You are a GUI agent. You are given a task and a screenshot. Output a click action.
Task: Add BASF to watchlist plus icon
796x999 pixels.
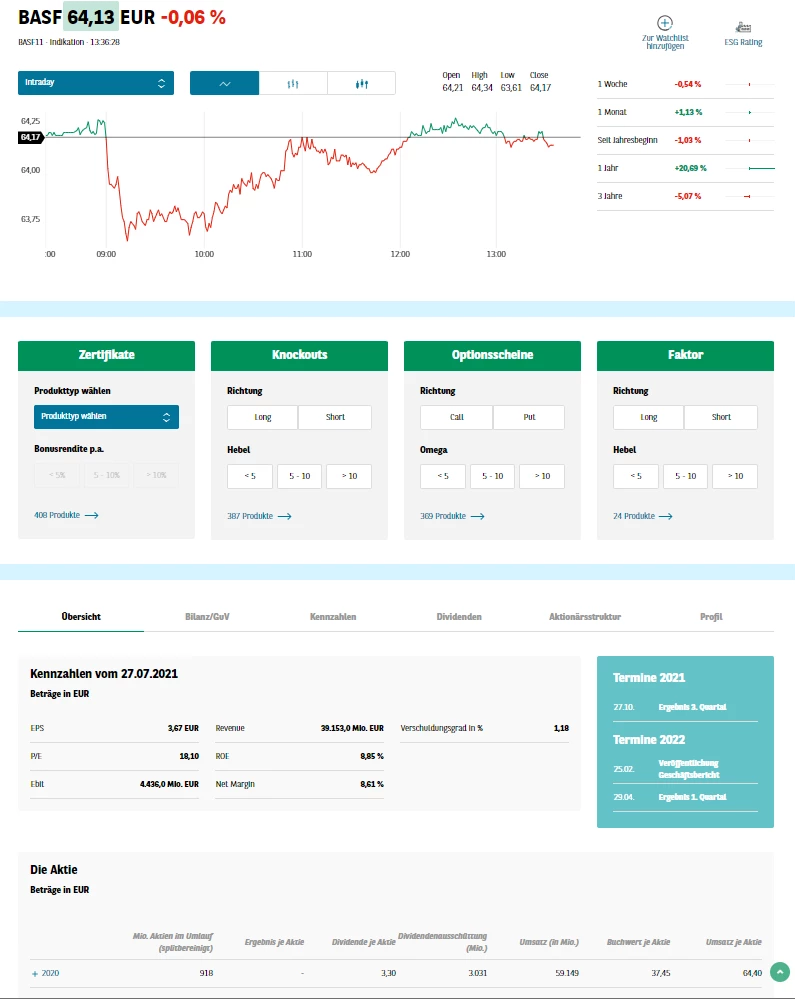pyautogui.click(x=665, y=23)
